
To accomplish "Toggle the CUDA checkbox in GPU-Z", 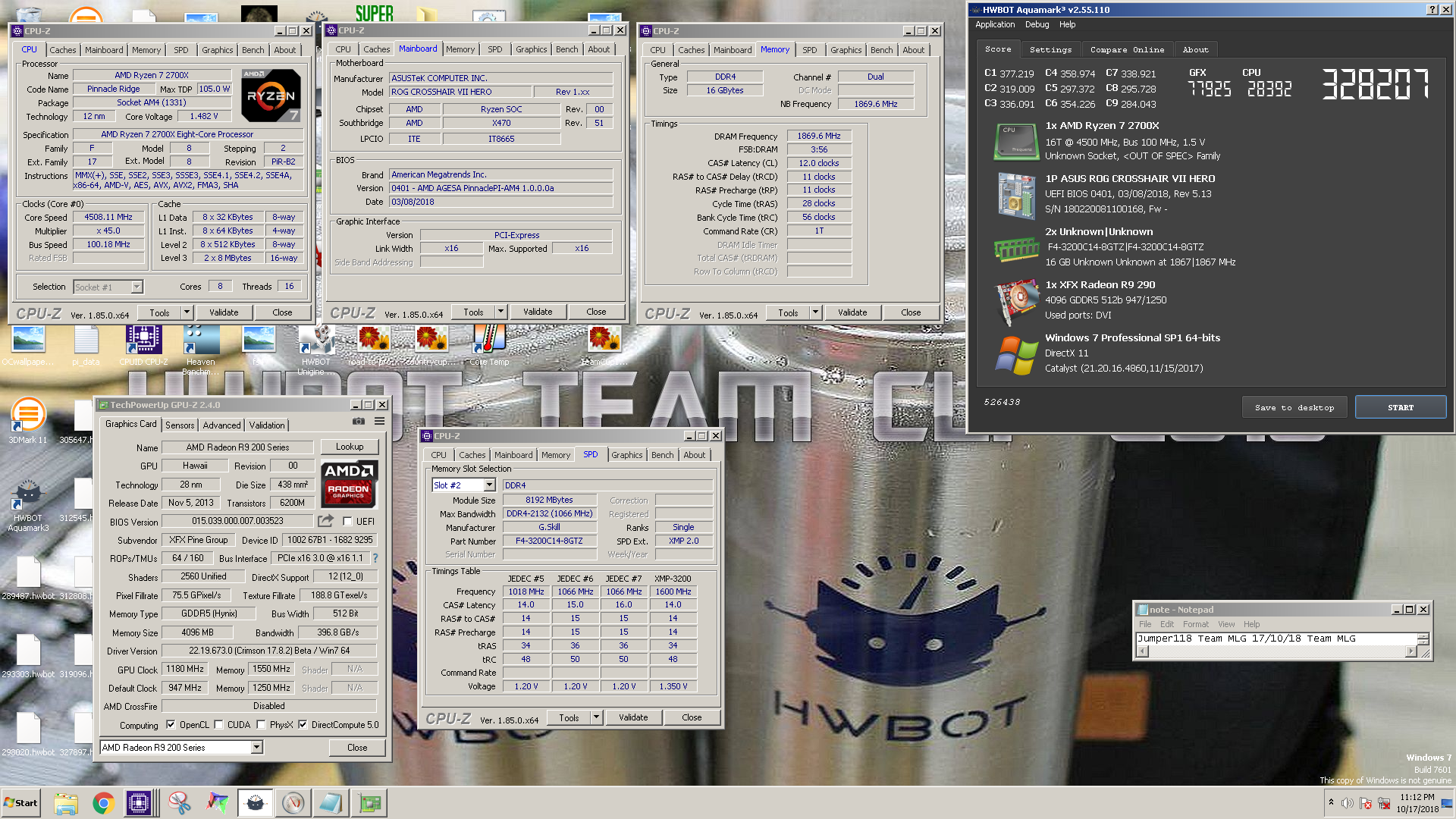I will (x=219, y=725).
